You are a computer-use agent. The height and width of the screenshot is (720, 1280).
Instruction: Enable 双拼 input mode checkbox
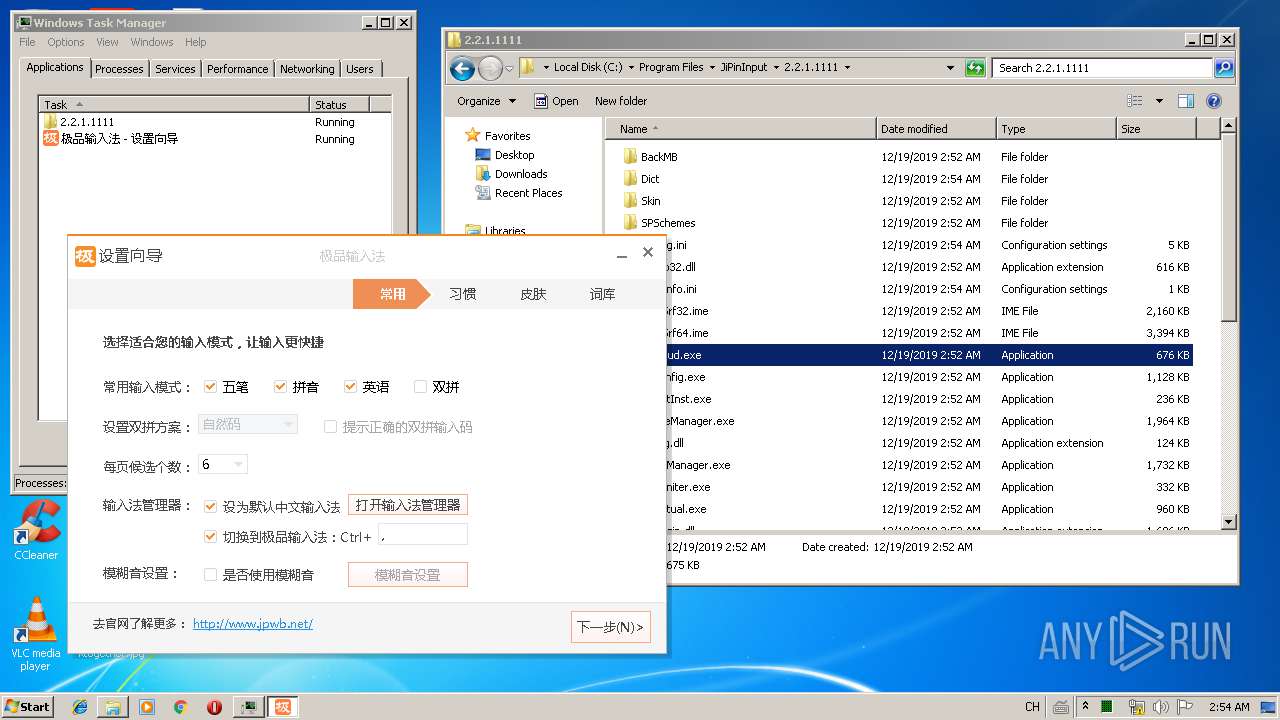click(x=420, y=387)
